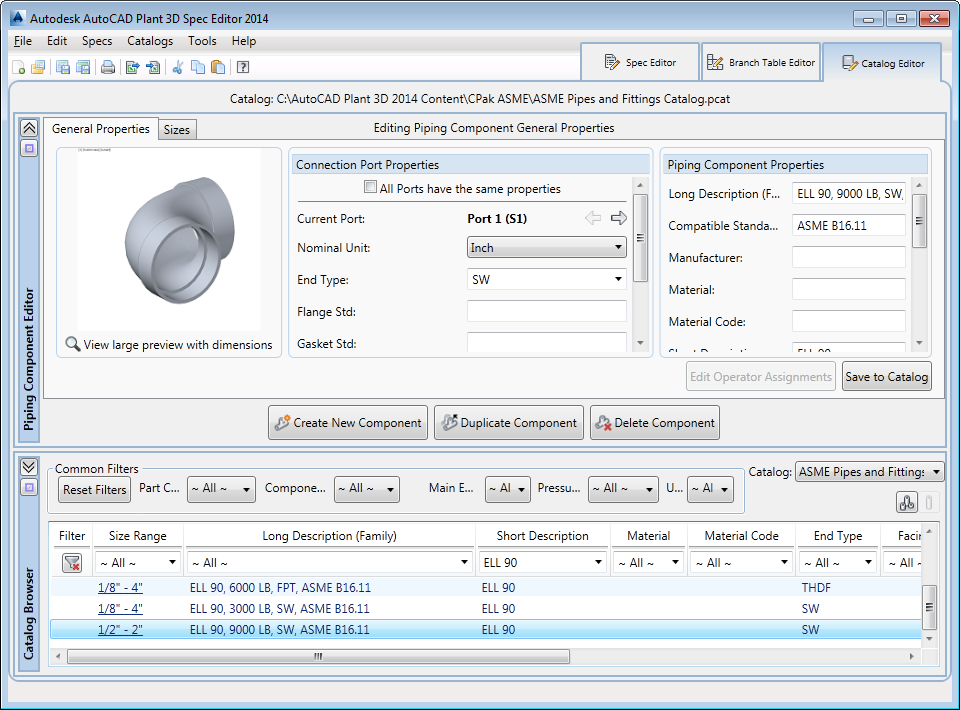
Task: Click the single pipe view icon
Action: (929, 503)
